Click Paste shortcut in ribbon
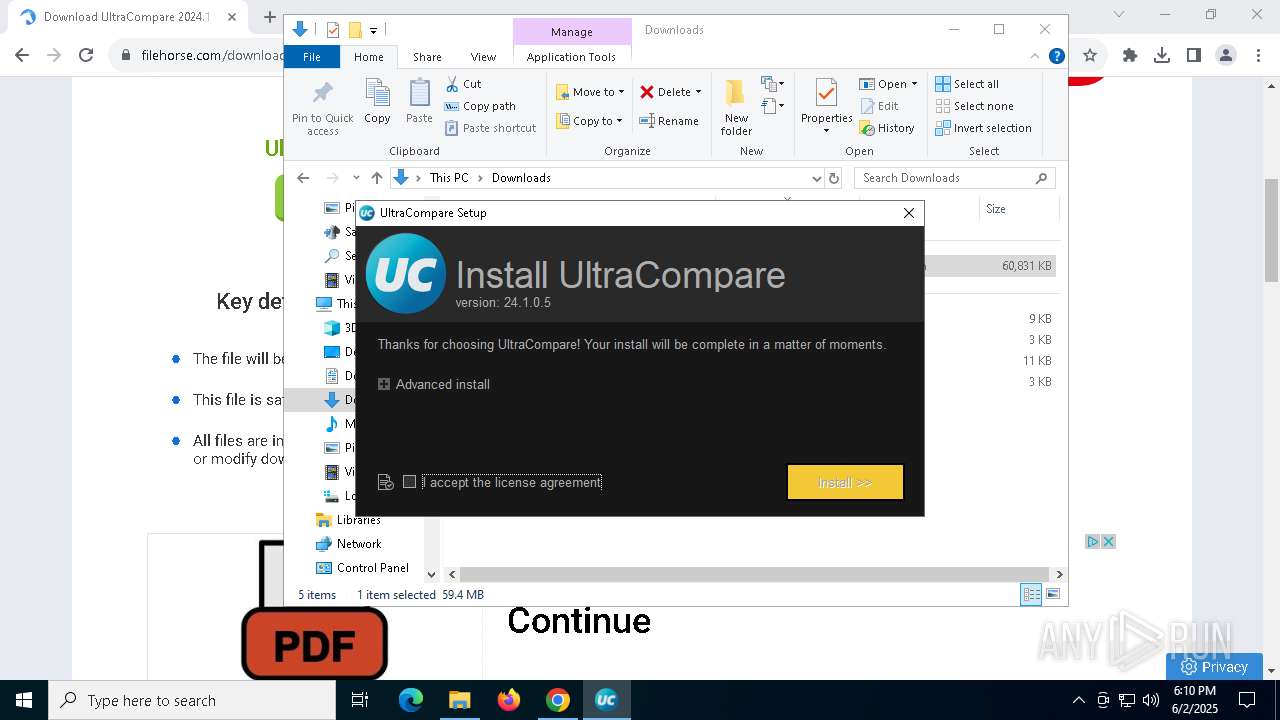This screenshot has width=1280, height=720. pyautogui.click(x=491, y=128)
